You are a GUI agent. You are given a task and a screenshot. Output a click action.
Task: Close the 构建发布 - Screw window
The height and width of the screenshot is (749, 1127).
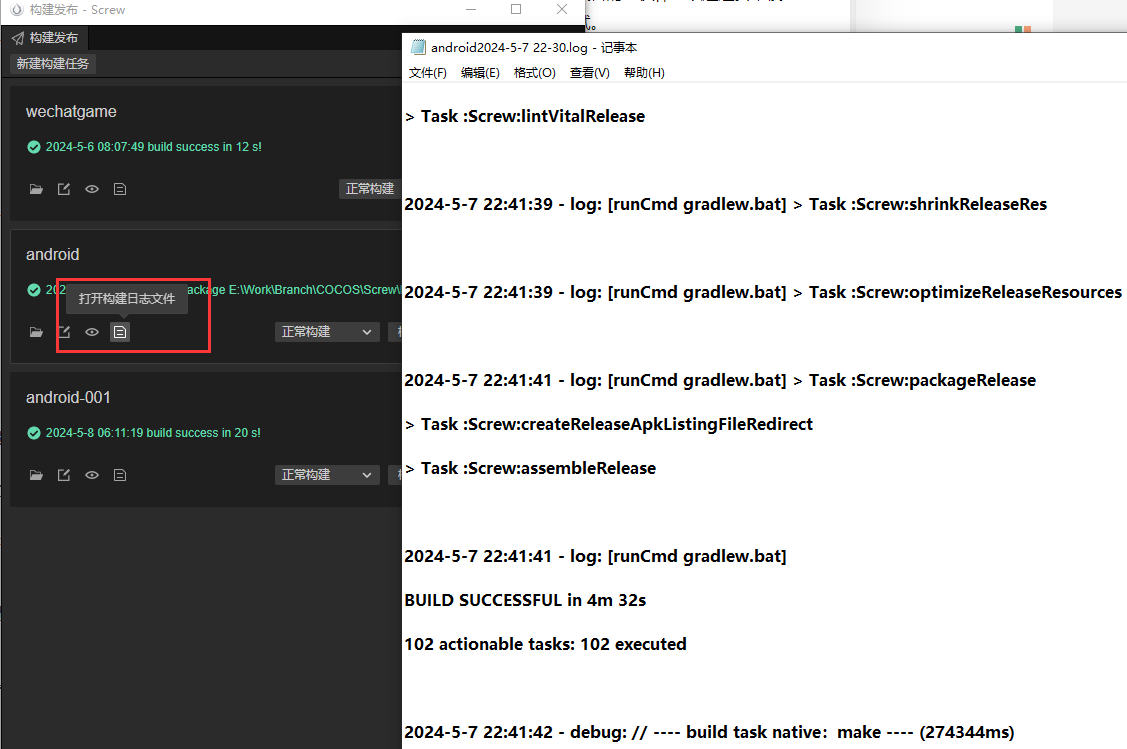click(562, 9)
